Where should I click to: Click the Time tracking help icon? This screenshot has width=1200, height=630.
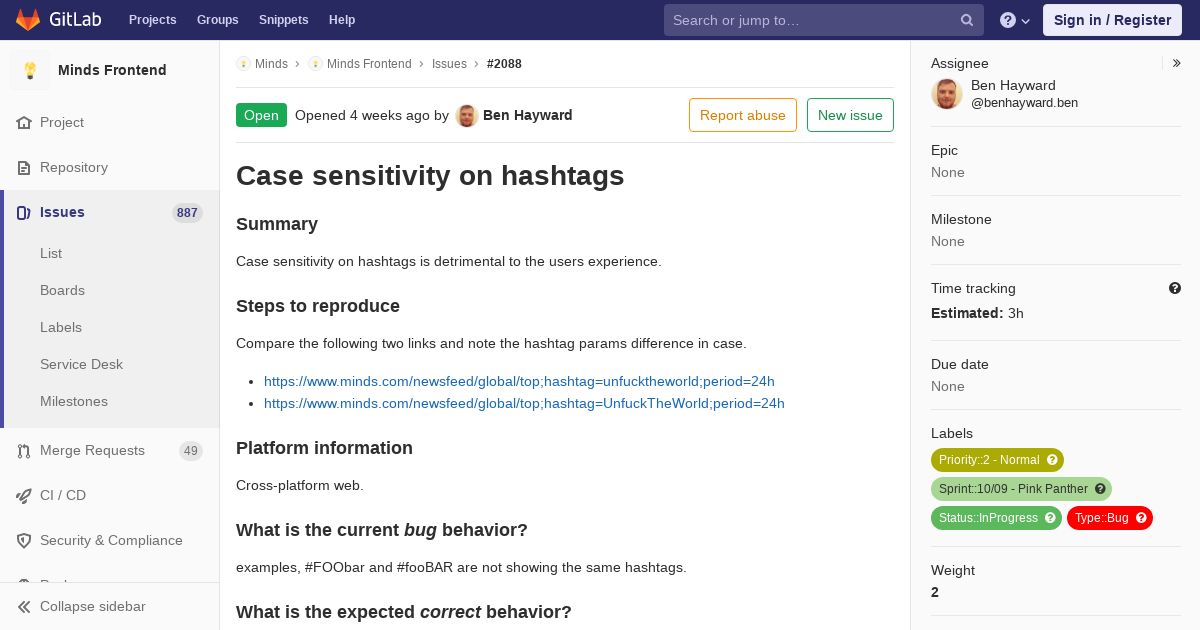[x=1175, y=288]
